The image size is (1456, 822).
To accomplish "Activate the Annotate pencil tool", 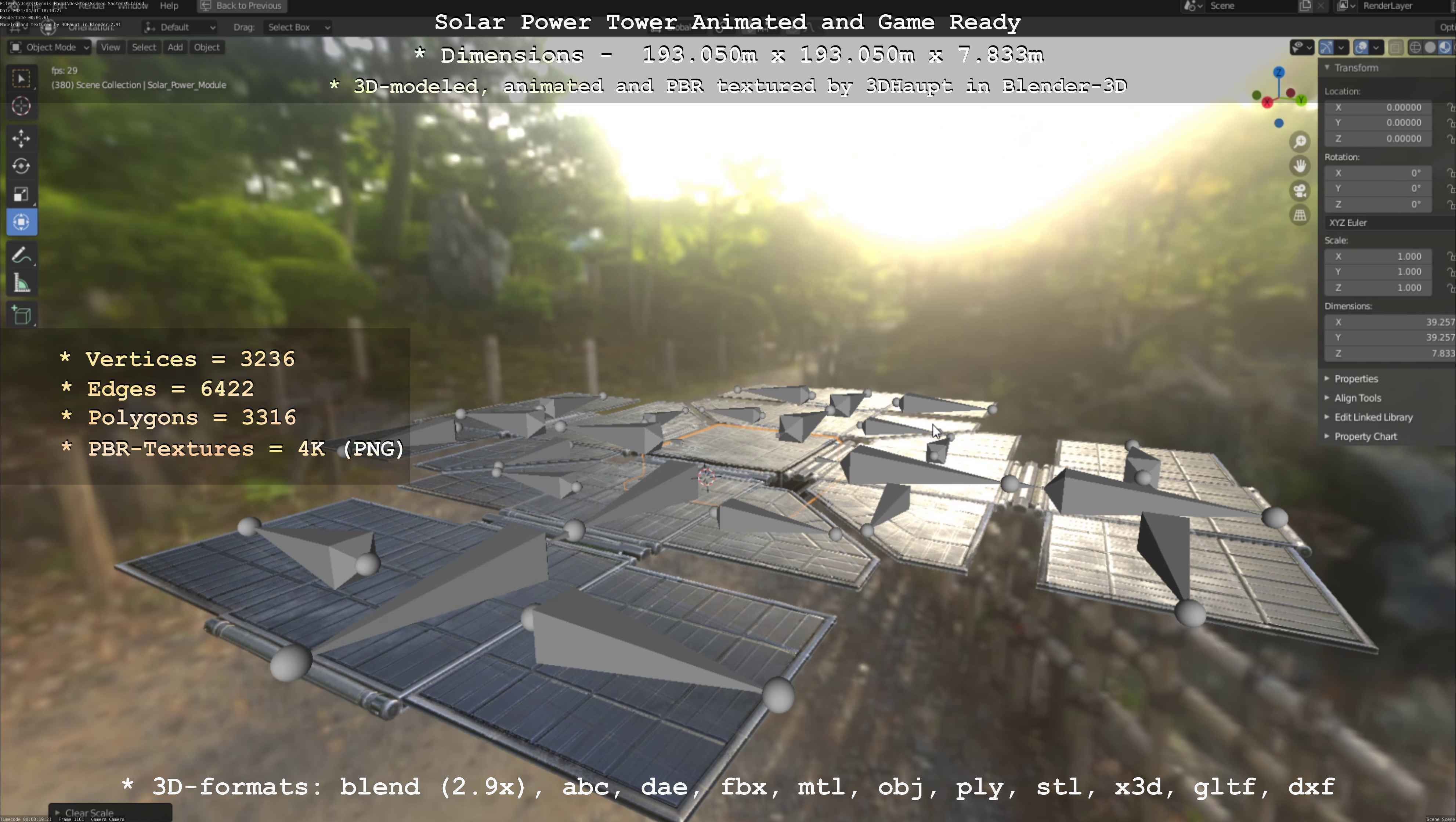I will pyautogui.click(x=21, y=256).
